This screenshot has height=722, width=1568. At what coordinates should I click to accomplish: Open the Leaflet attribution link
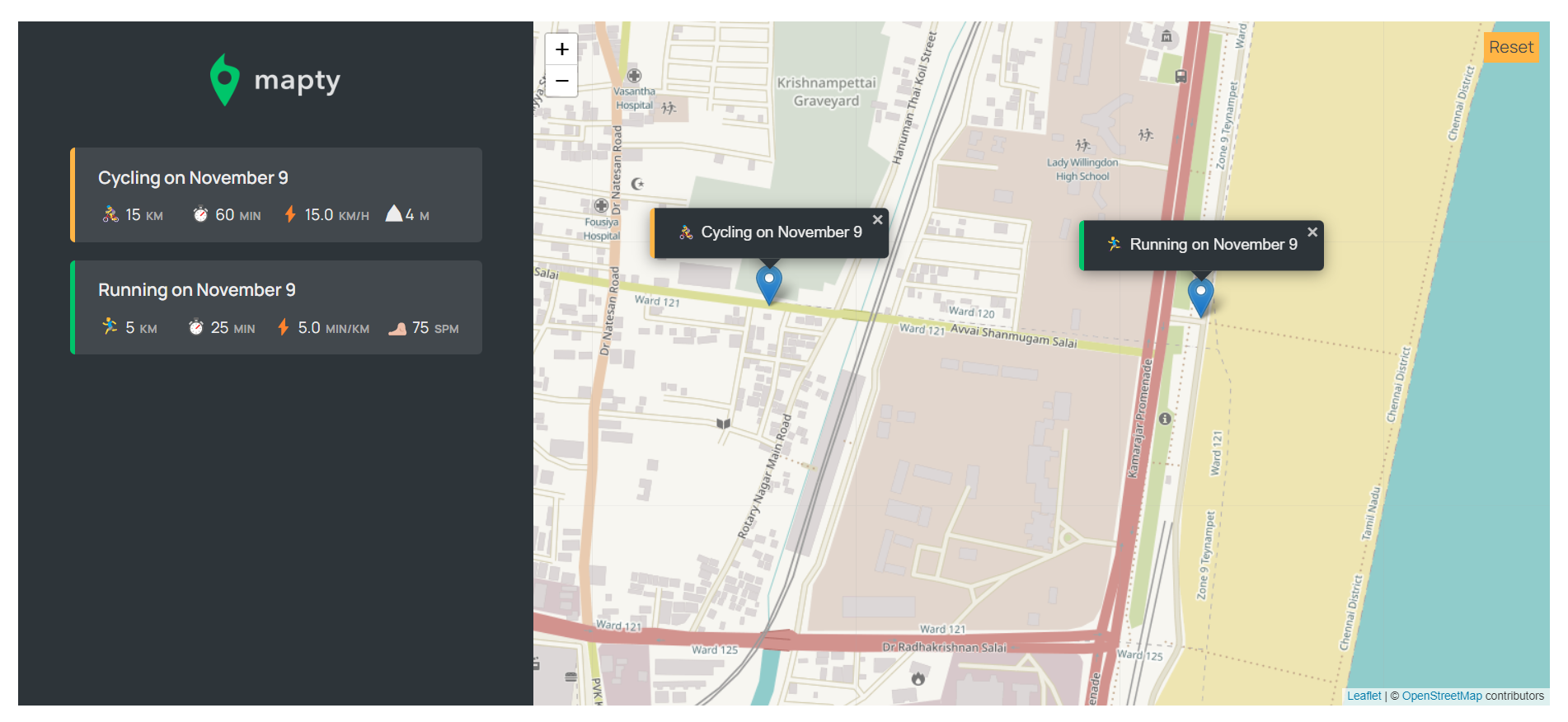click(x=1364, y=696)
